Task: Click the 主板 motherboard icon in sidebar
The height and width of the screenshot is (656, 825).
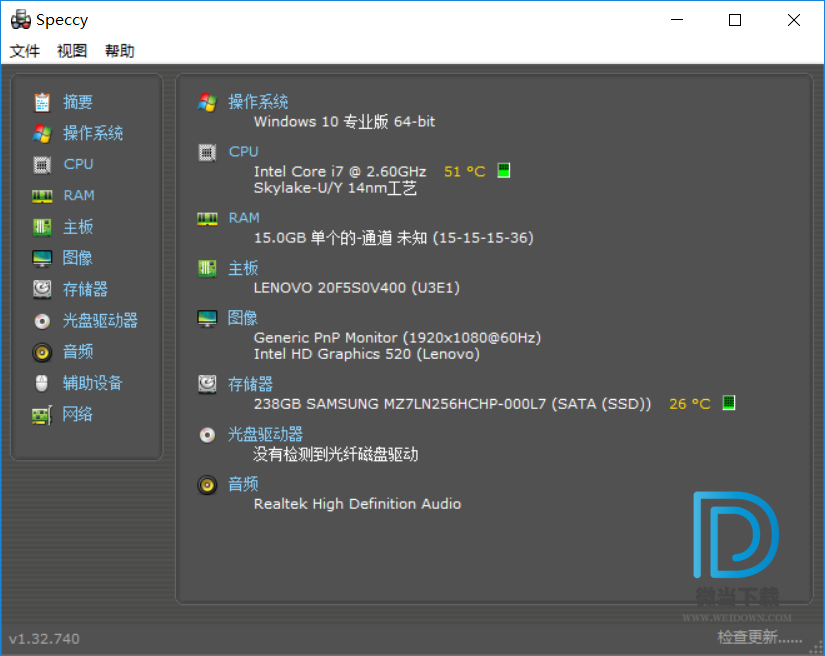Action: point(42,227)
